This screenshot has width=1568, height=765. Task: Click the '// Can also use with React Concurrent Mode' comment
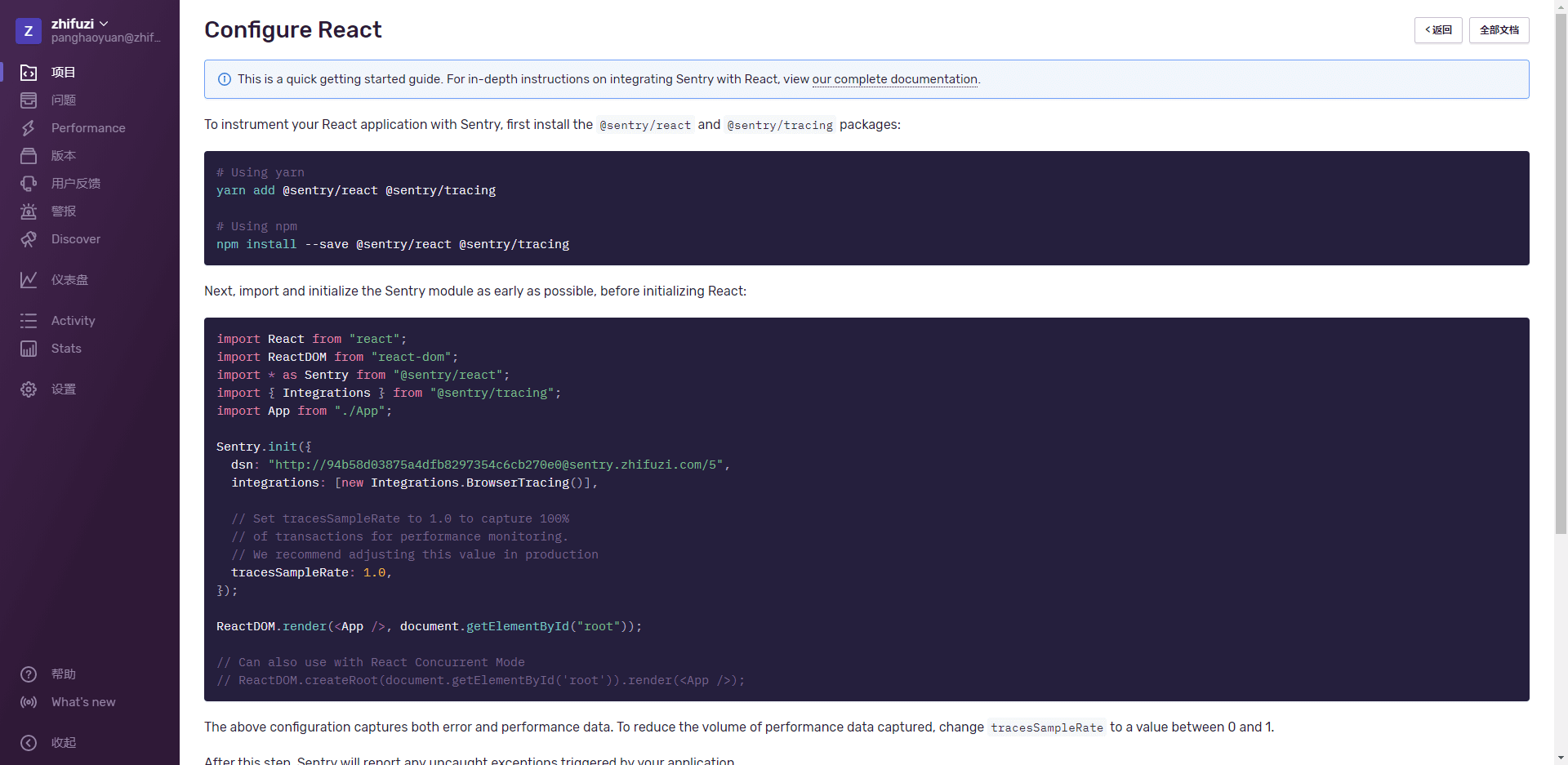(371, 662)
